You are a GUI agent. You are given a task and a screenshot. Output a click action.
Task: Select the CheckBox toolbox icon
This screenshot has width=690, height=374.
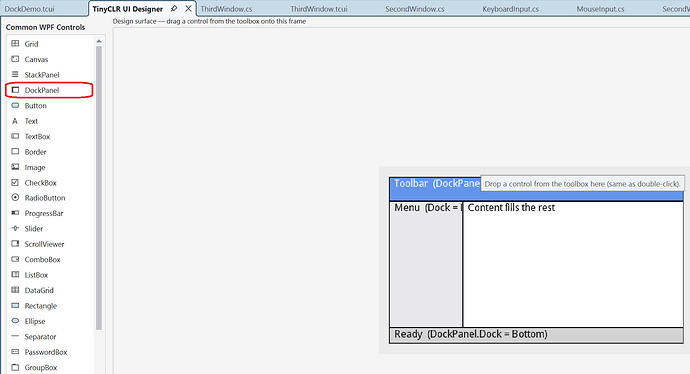pyautogui.click(x=15, y=182)
